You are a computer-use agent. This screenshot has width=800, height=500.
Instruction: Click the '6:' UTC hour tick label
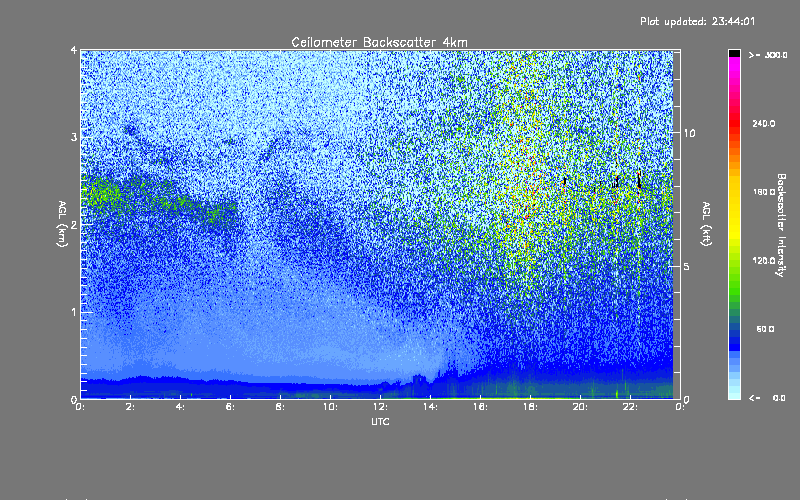pyautogui.click(x=231, y=407)
